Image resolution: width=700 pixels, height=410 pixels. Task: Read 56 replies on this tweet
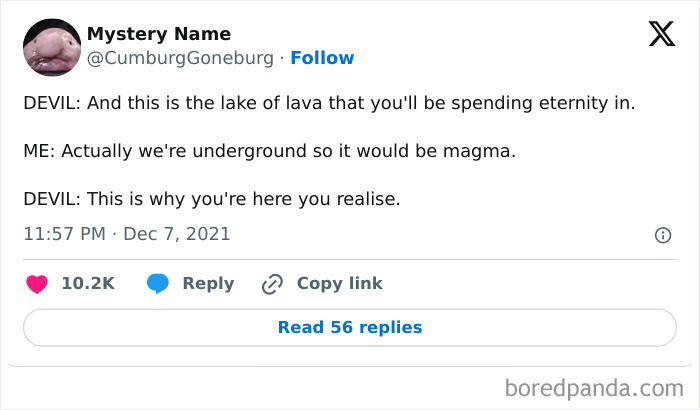350,327
